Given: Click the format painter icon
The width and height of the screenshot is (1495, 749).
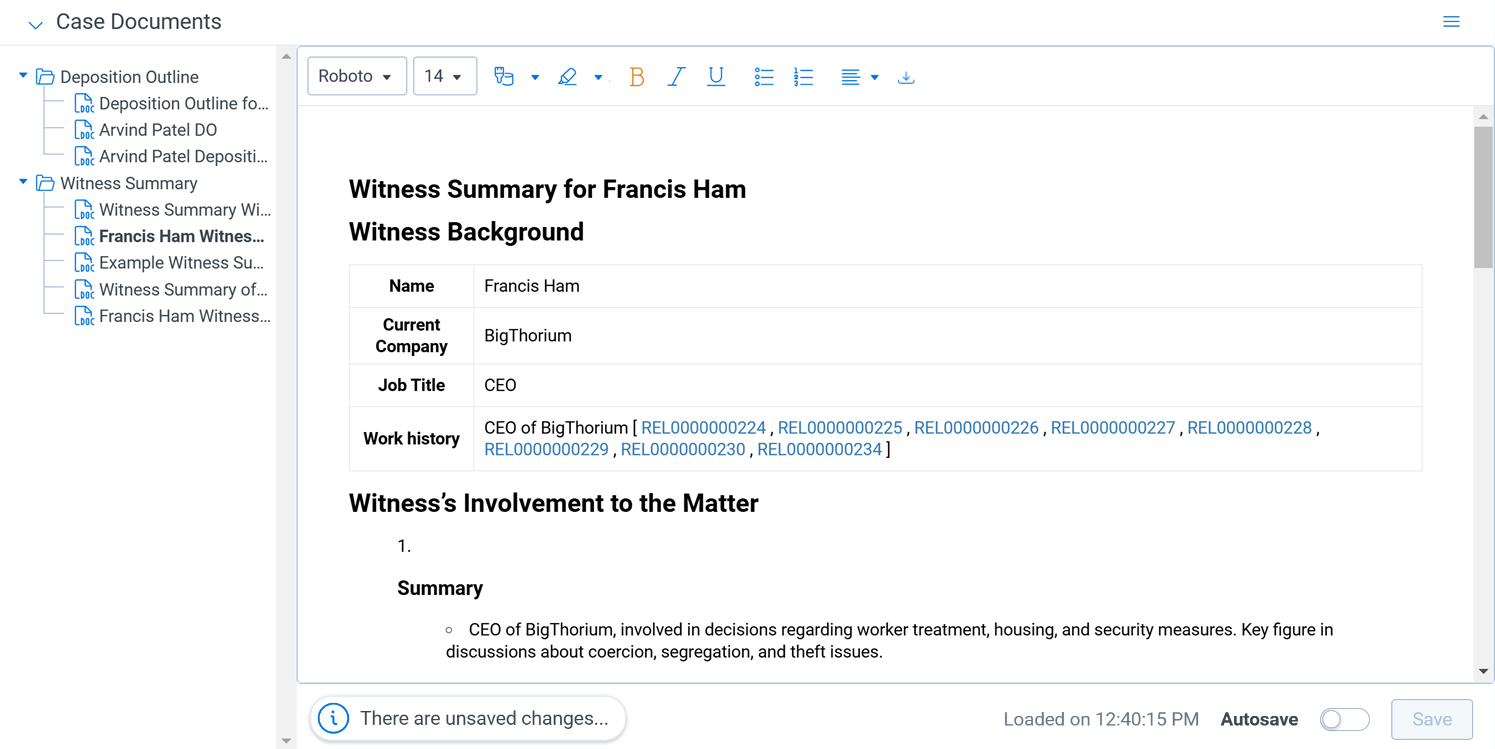Looking at the screenshot, I should [x=504, y=77].
